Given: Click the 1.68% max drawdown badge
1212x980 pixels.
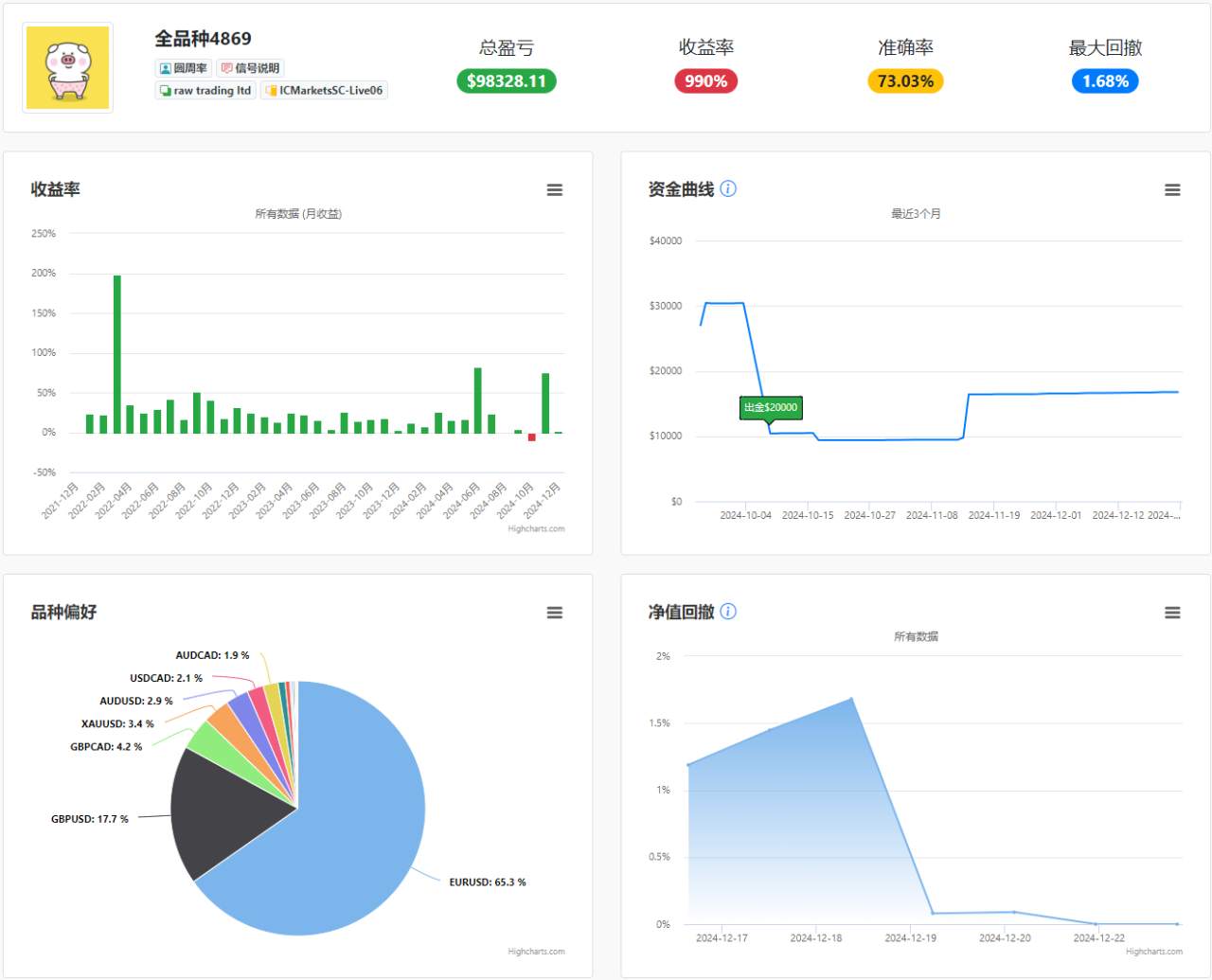Looking at the screenshot, I should point(1105,81).
